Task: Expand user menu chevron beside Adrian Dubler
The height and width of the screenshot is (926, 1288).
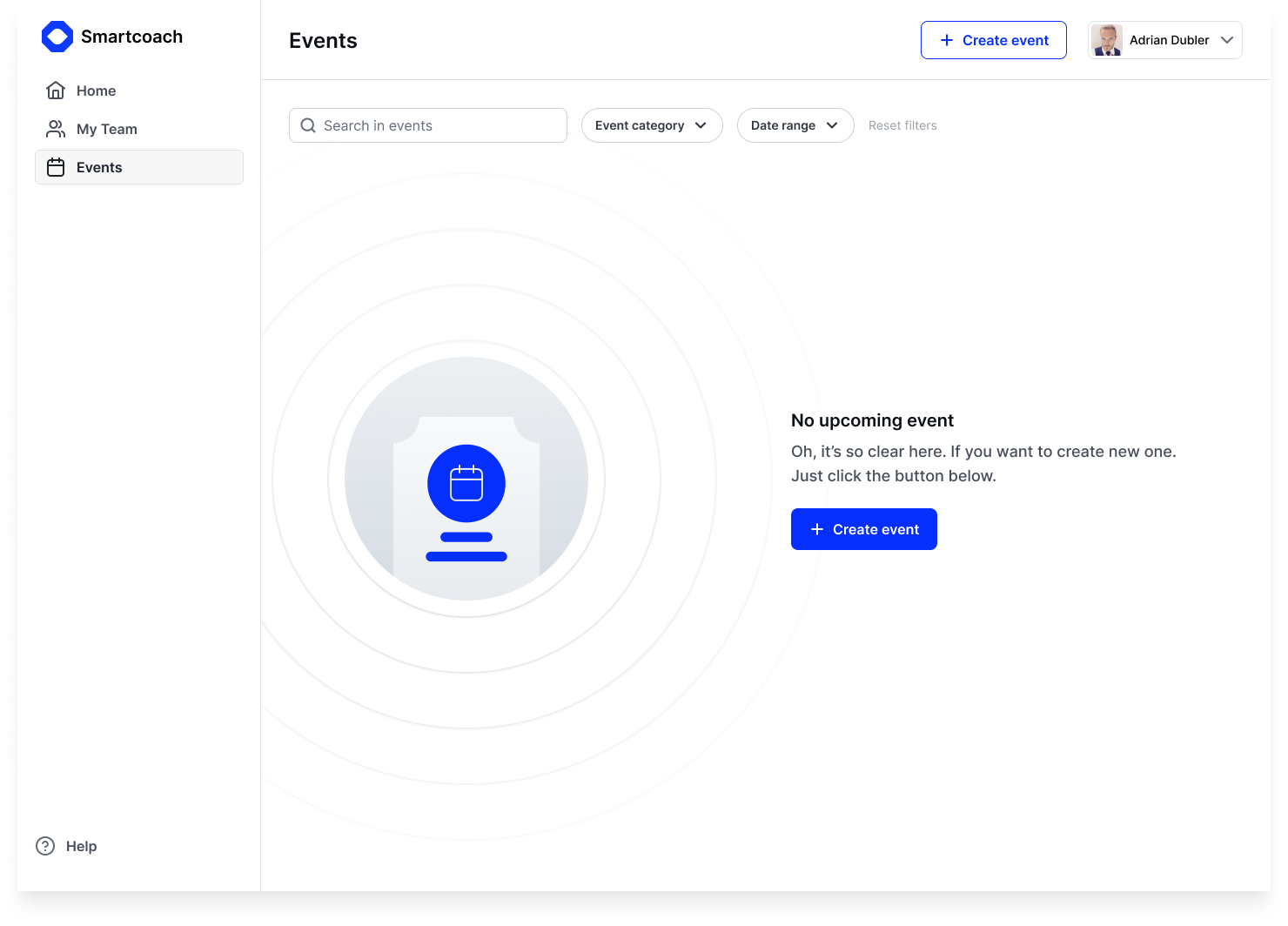Action: coord(1227,40)
